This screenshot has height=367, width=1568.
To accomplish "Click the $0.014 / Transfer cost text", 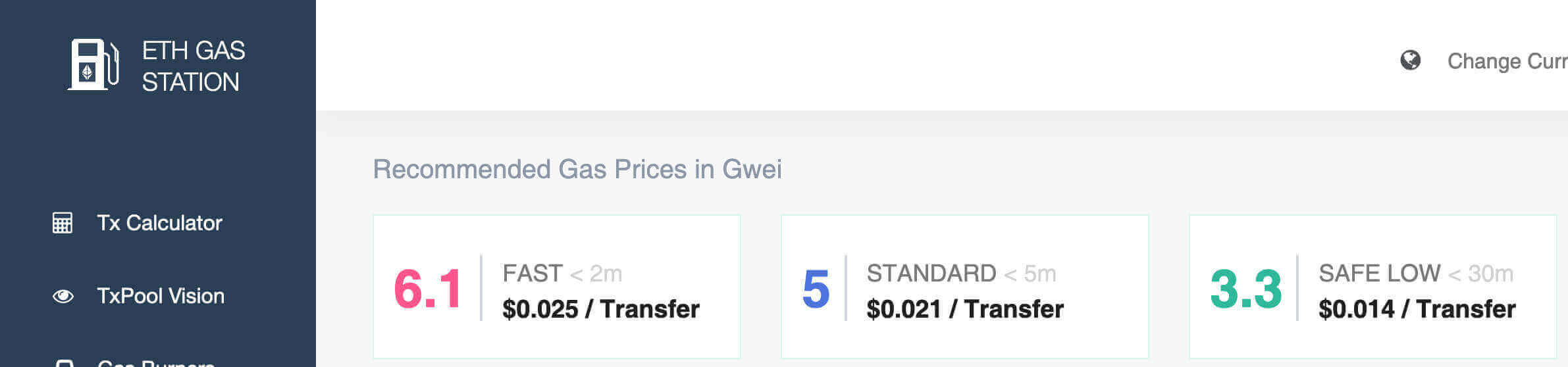I will click(x=1417, y=309).
